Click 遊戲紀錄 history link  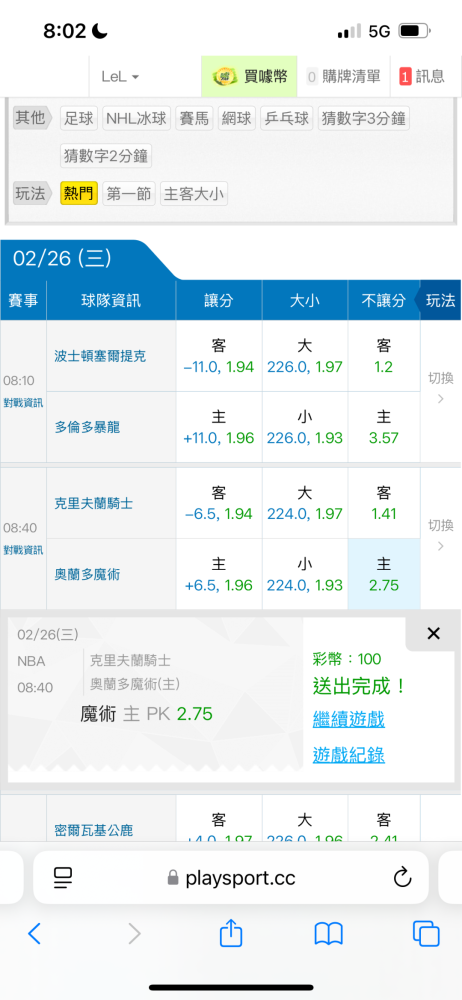348,756
